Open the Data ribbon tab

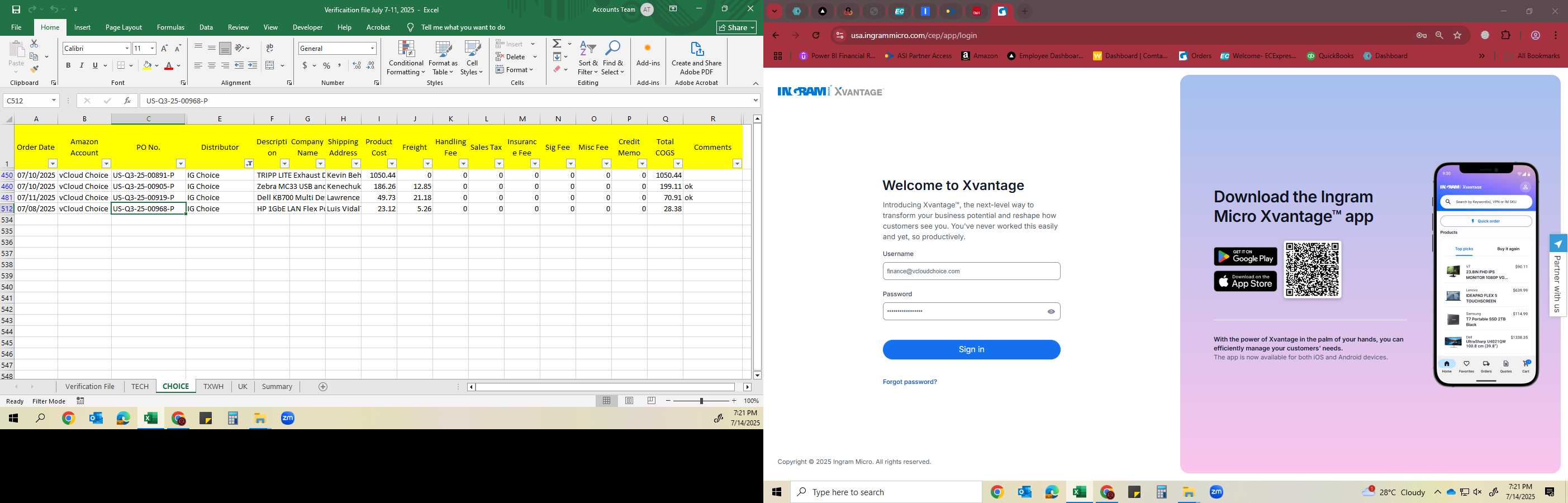206,27
